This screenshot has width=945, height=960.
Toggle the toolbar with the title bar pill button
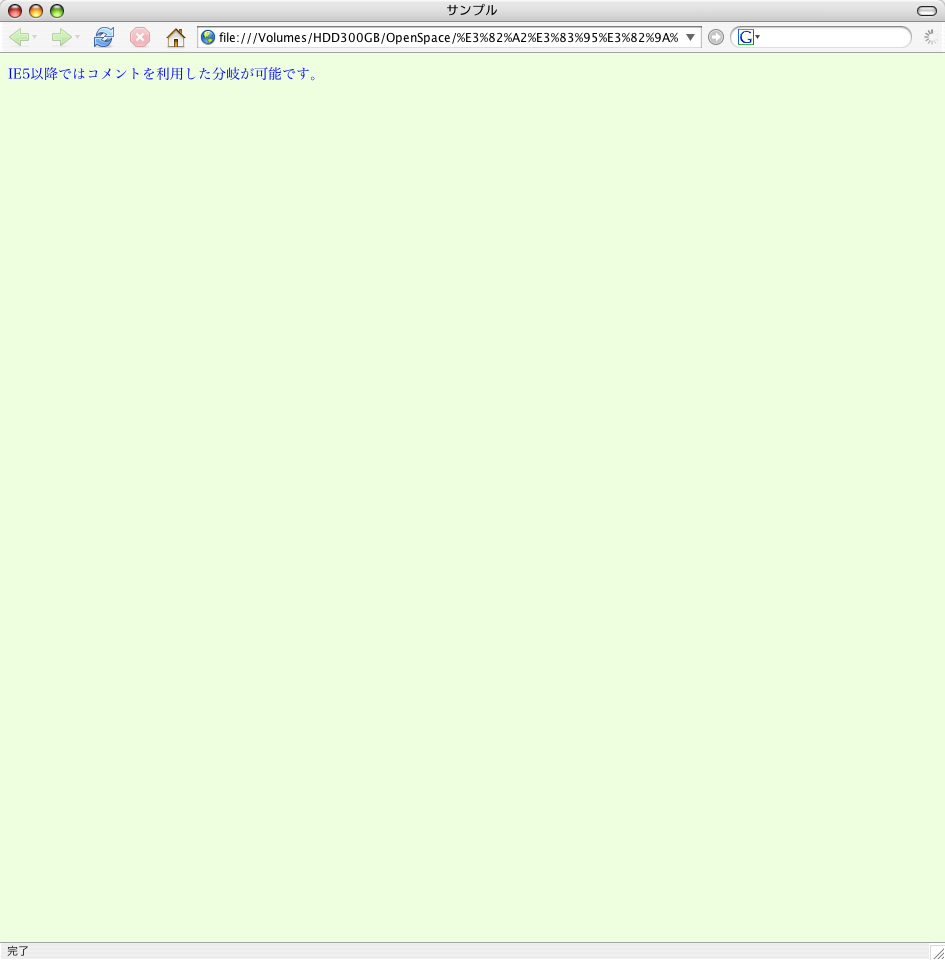(927, 10)
